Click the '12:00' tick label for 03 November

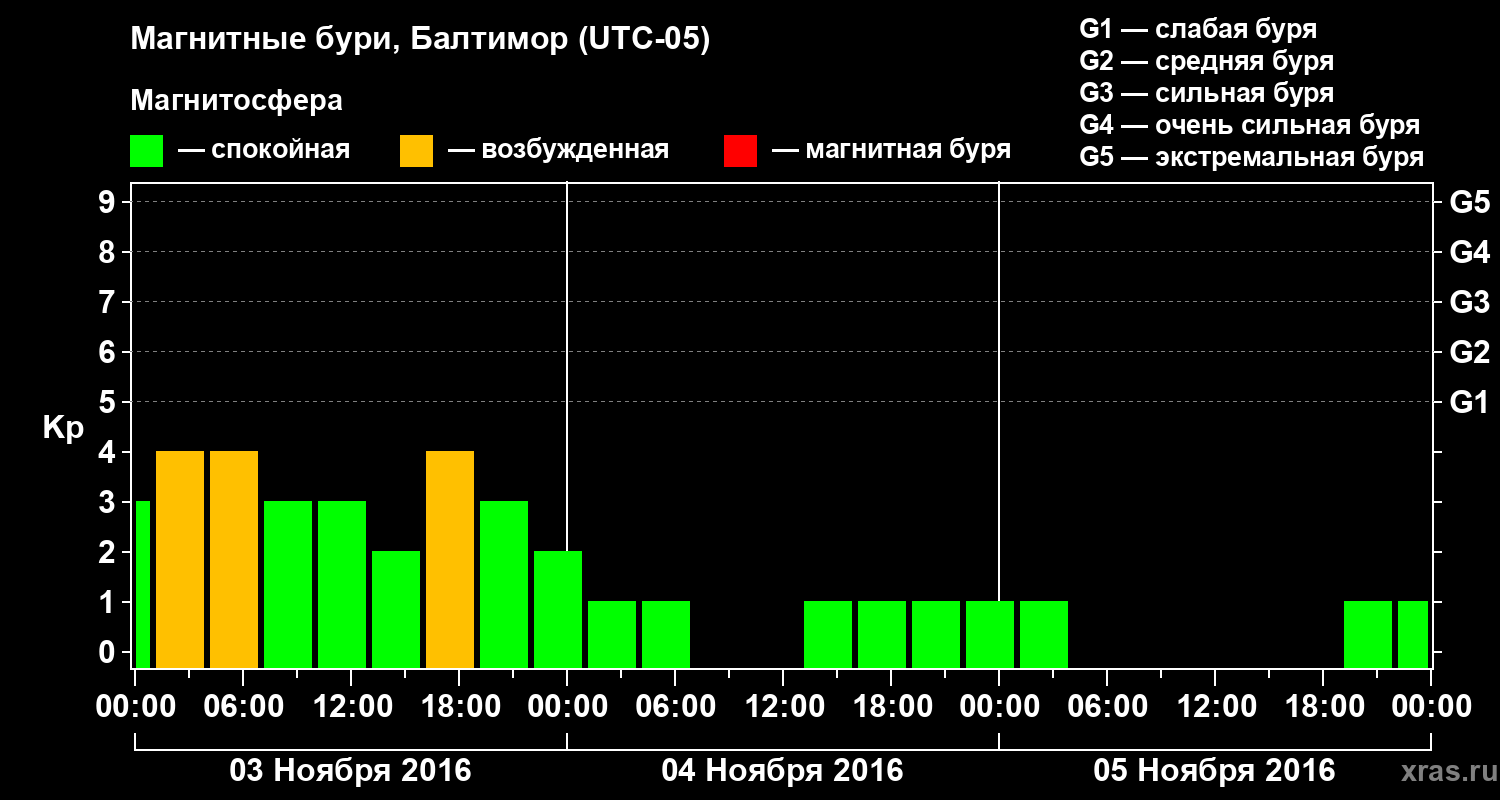351,707
